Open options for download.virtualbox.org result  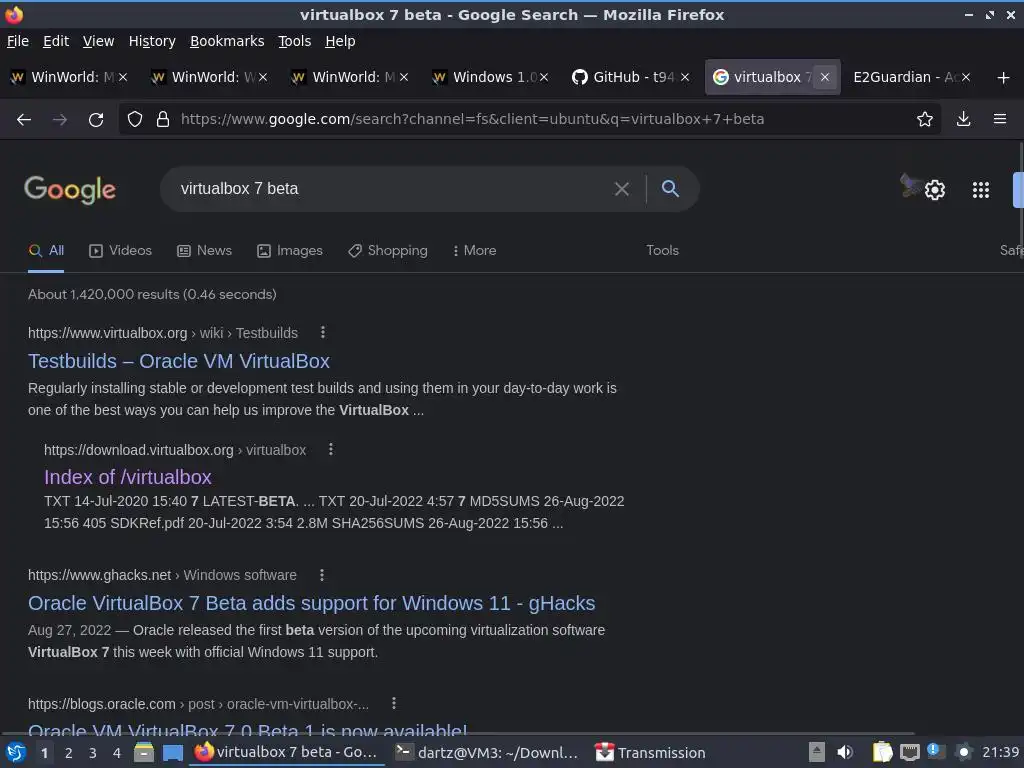pos(331,449)
